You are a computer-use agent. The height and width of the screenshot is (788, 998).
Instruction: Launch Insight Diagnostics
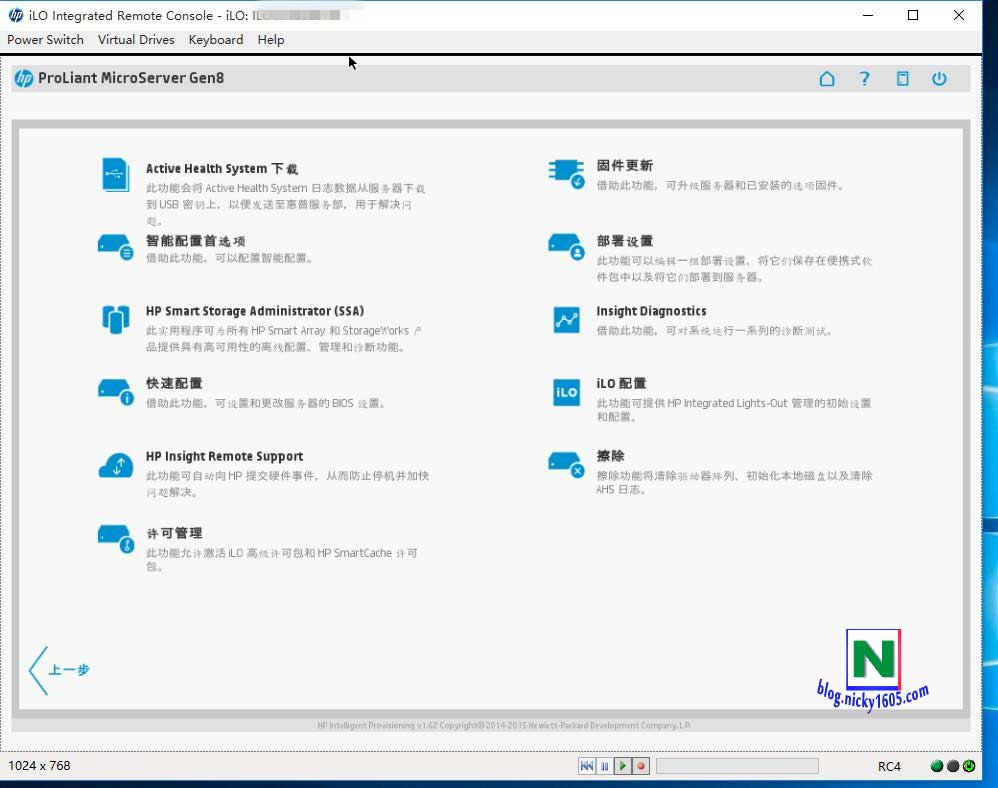[x=651, y=311]
